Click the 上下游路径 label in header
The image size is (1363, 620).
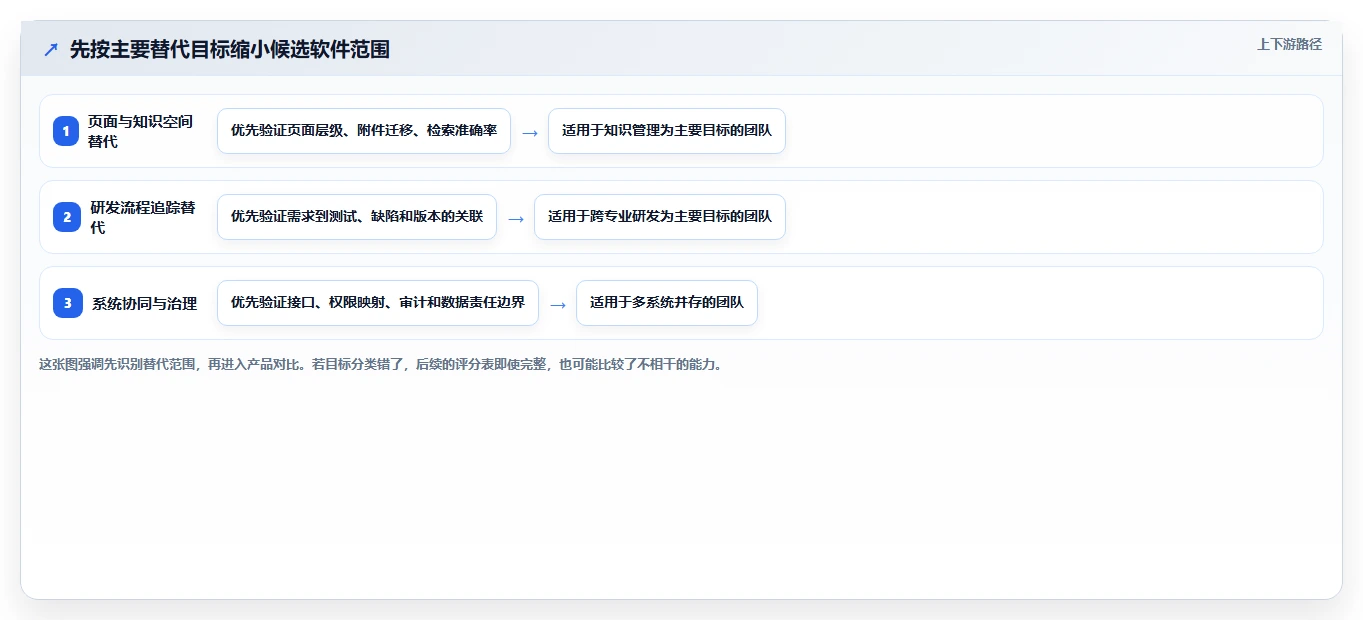(x=1289, y=44)
